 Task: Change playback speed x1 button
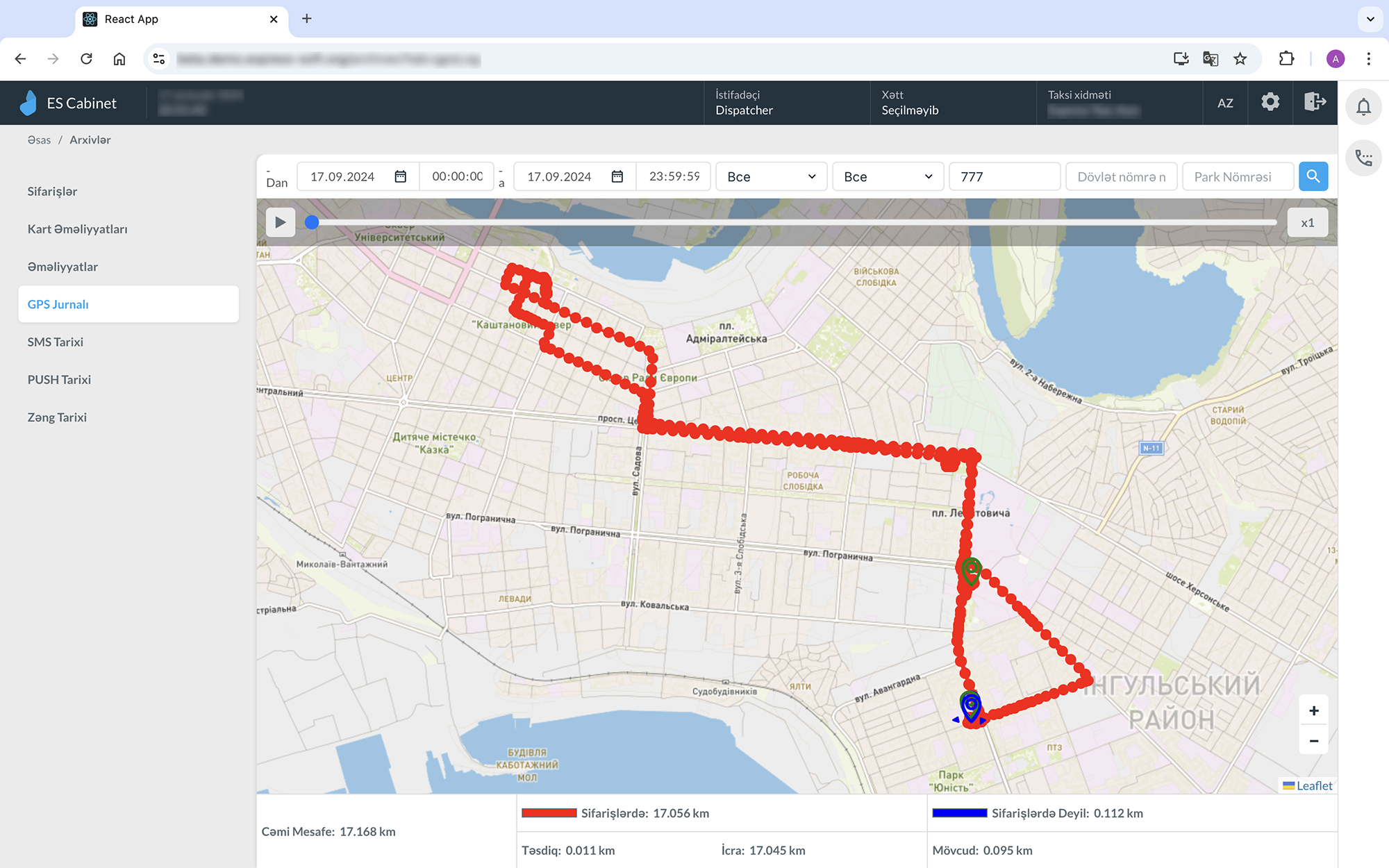1307,222
